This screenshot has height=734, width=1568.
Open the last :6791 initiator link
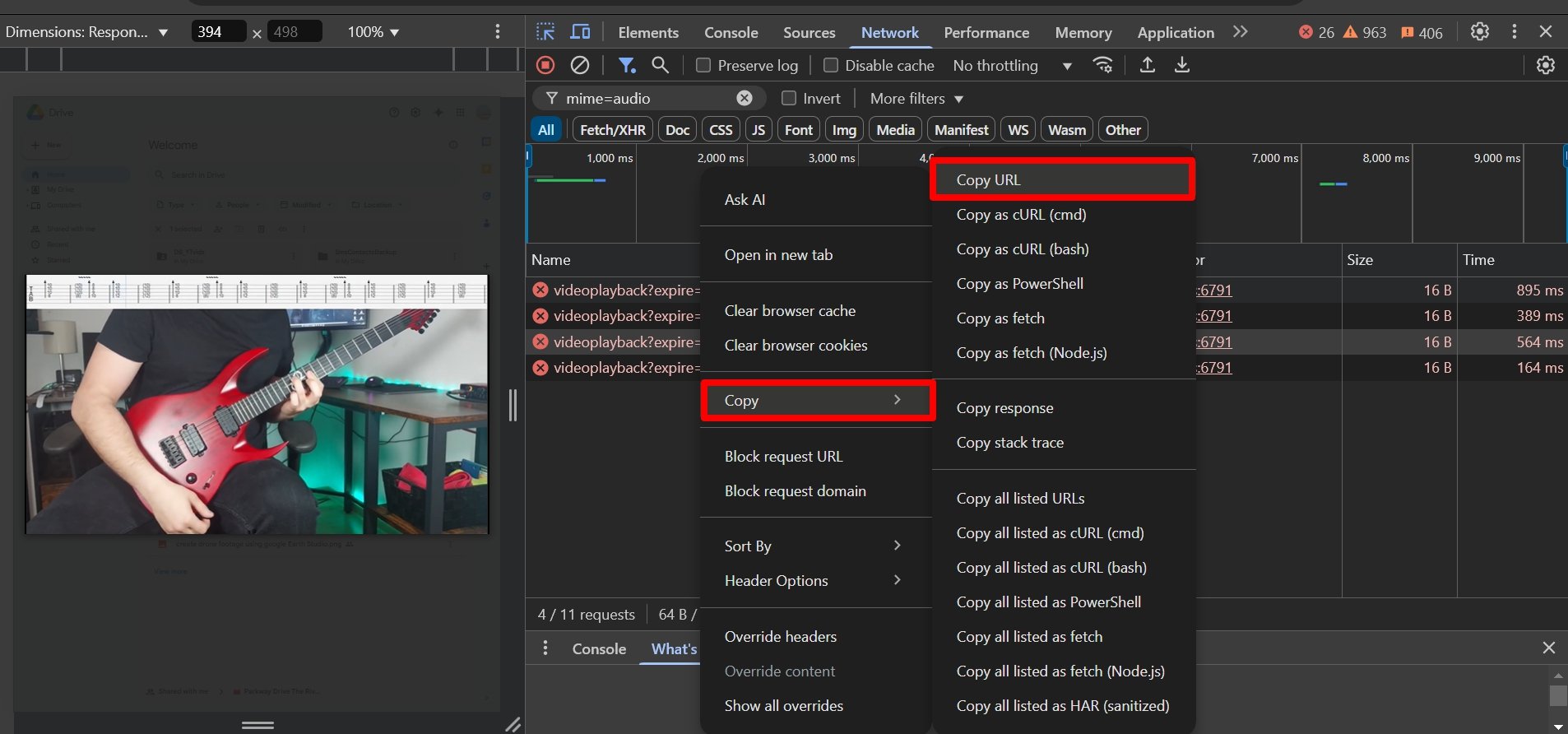[x=1214, y=367]
